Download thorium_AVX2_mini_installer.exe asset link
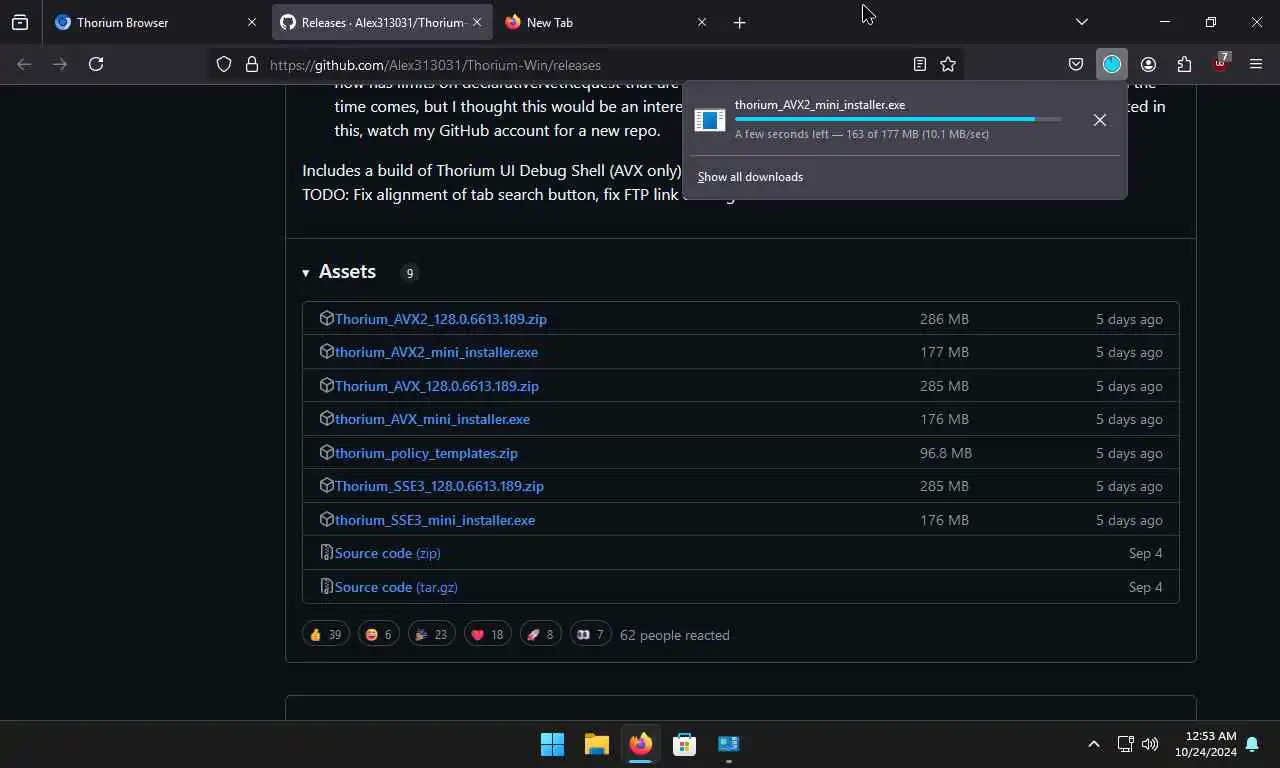The image size is (1280, 768). (x=436, y=352)
